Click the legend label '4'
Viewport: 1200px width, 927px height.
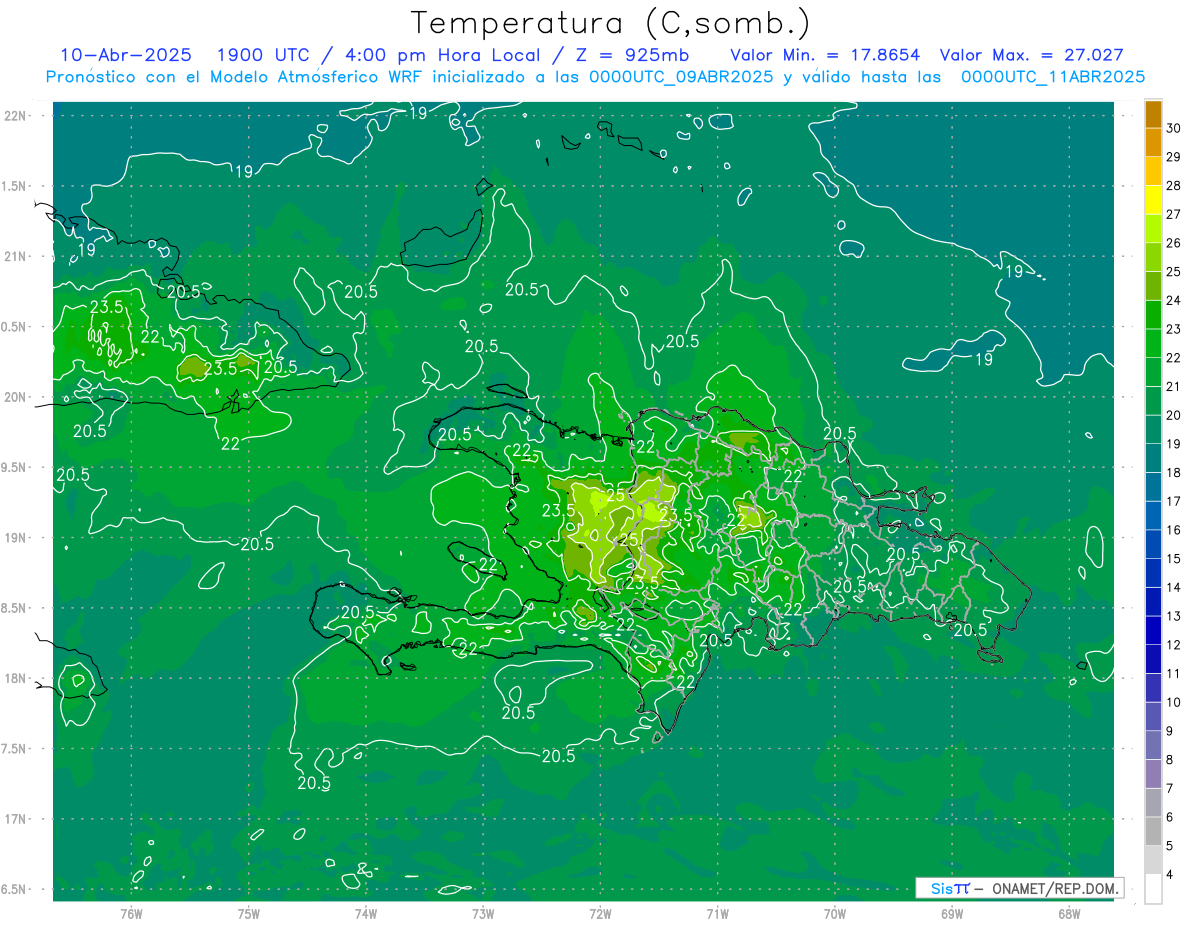[1170, 875]
